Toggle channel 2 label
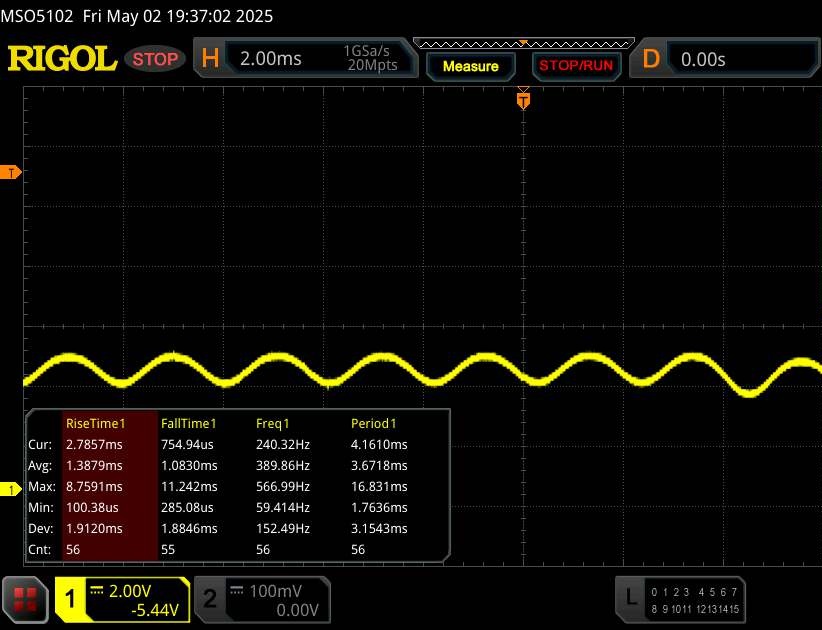 point(210,599)
